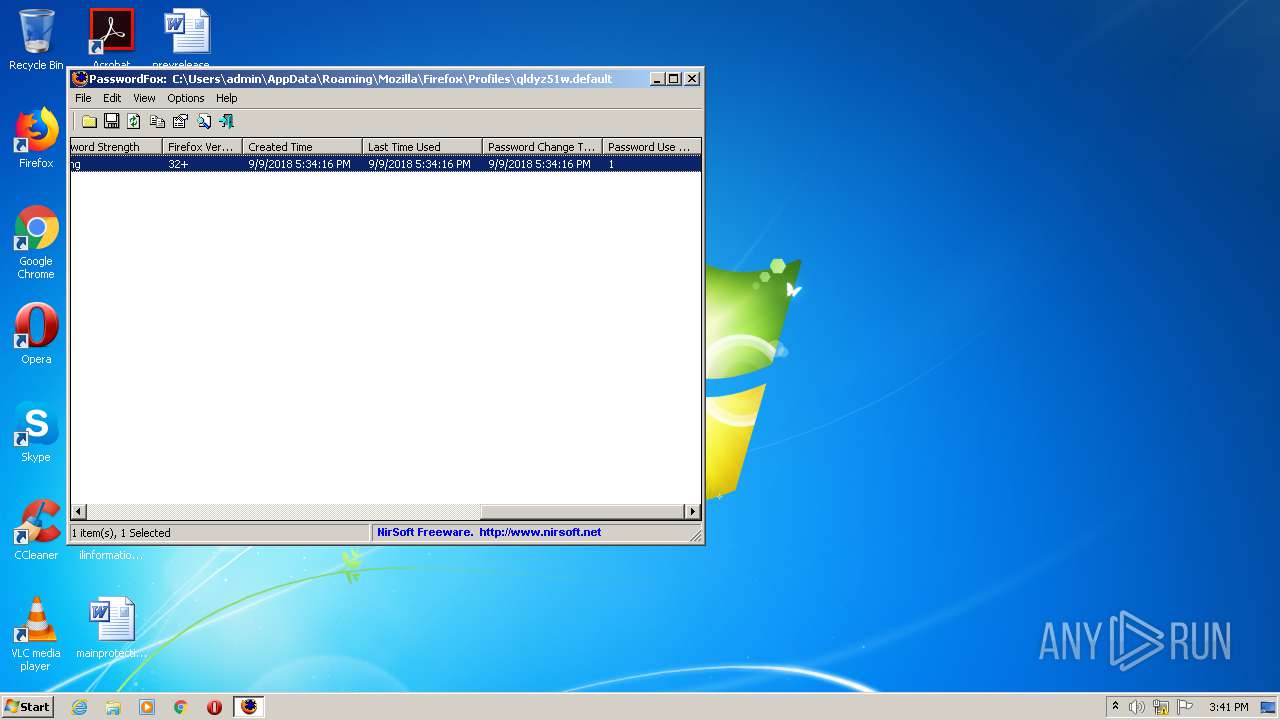Launch CCleaner desktop shortcut
This screenshot has width=1280, height=720.
(x=36, y=530)
